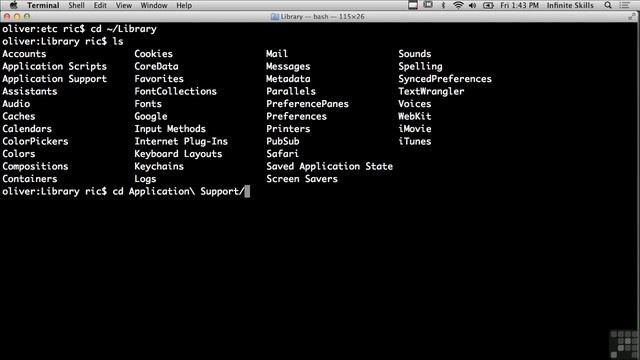Image resolution: width=640 pixels, height=360 pixels.
Task: Click the iTunes entry
Action: [x=415, y=142]
